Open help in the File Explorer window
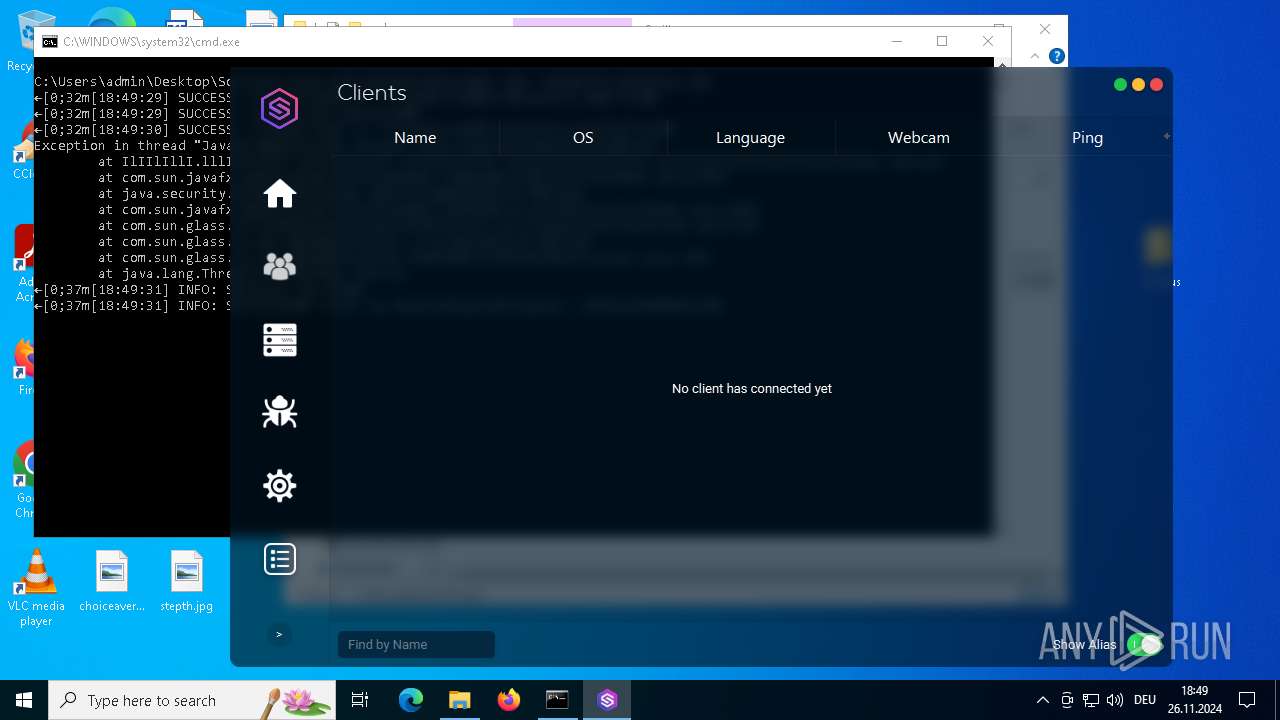This screenshot has width=1280, height=720. [x=1056, y=56]
